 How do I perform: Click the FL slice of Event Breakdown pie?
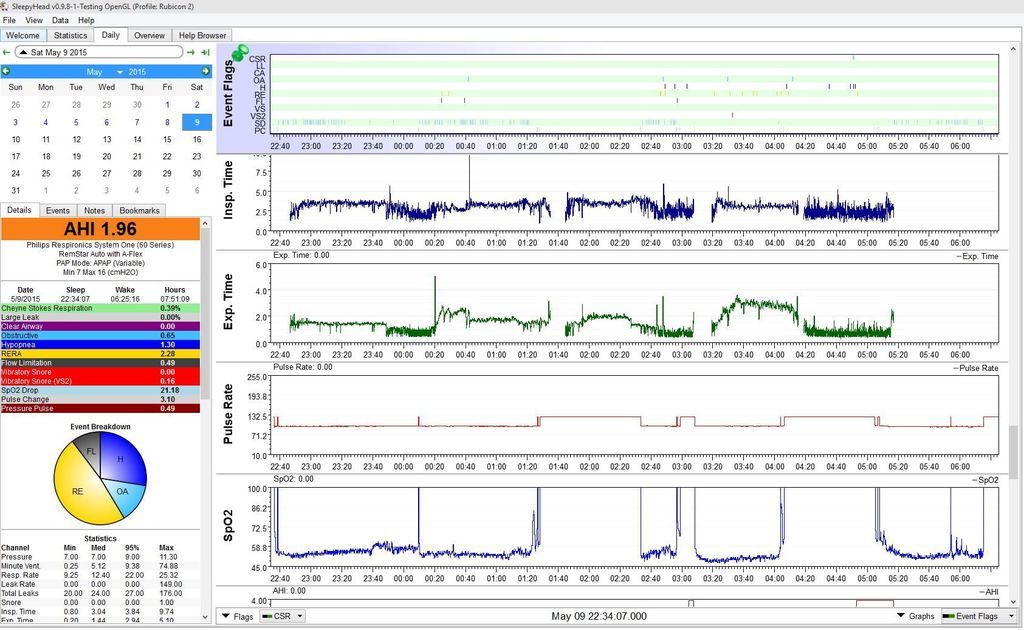(x=90, y=451)
